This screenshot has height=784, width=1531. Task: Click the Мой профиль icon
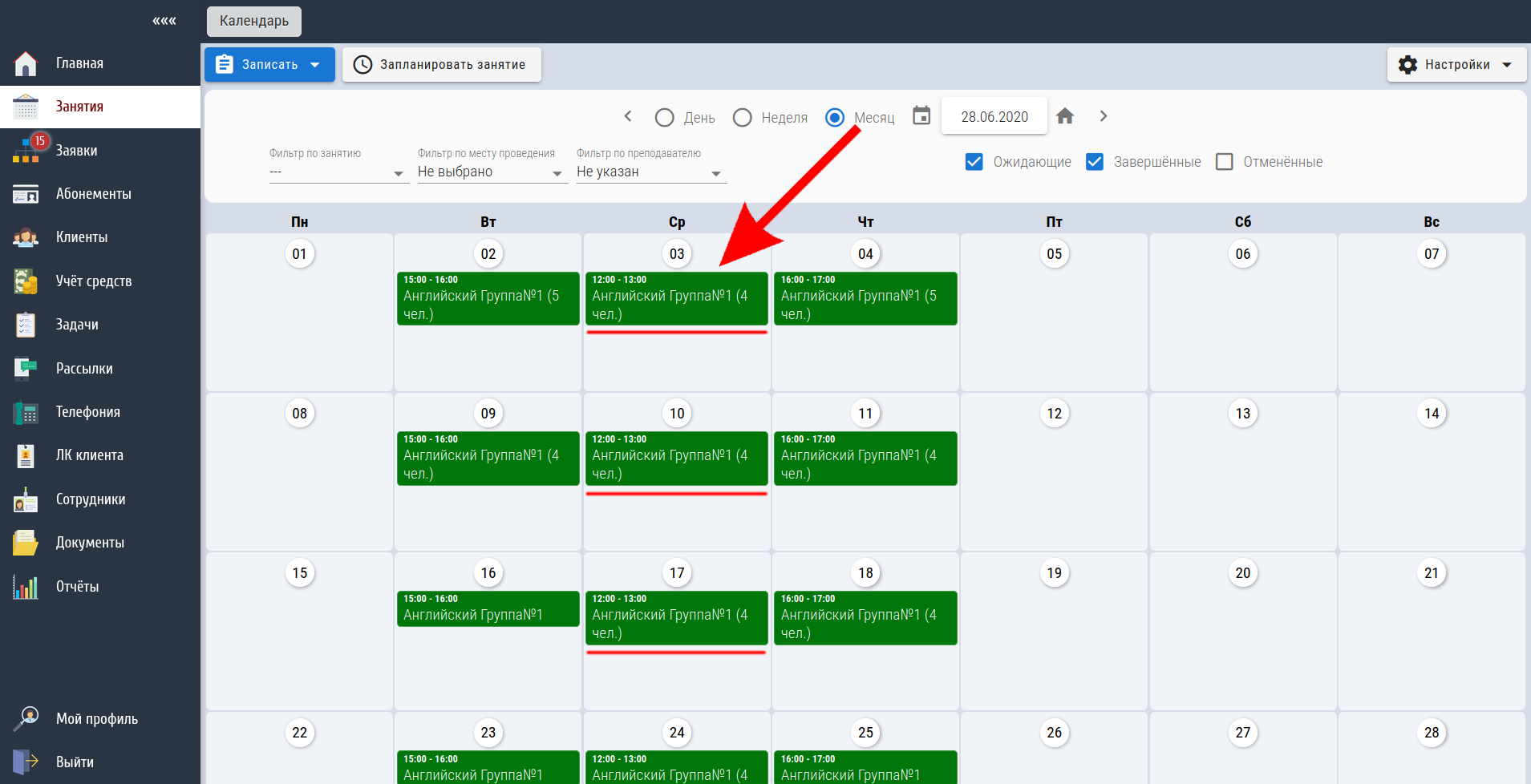26,718
